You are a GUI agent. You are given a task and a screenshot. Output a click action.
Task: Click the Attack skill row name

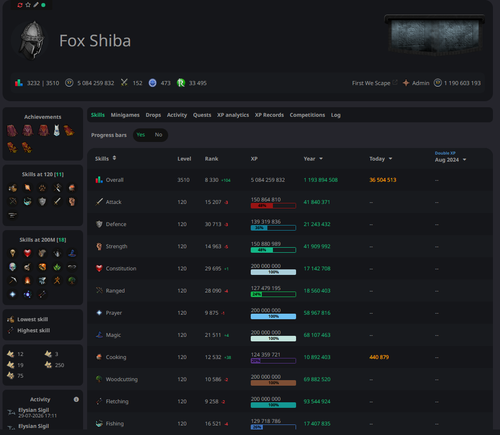113,202
